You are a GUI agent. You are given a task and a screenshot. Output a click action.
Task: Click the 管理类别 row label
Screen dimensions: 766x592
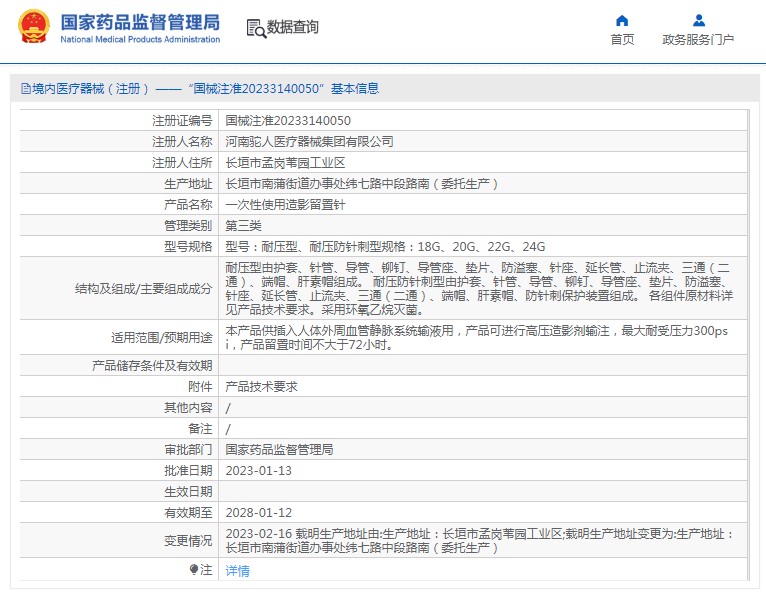pos(188,226)
